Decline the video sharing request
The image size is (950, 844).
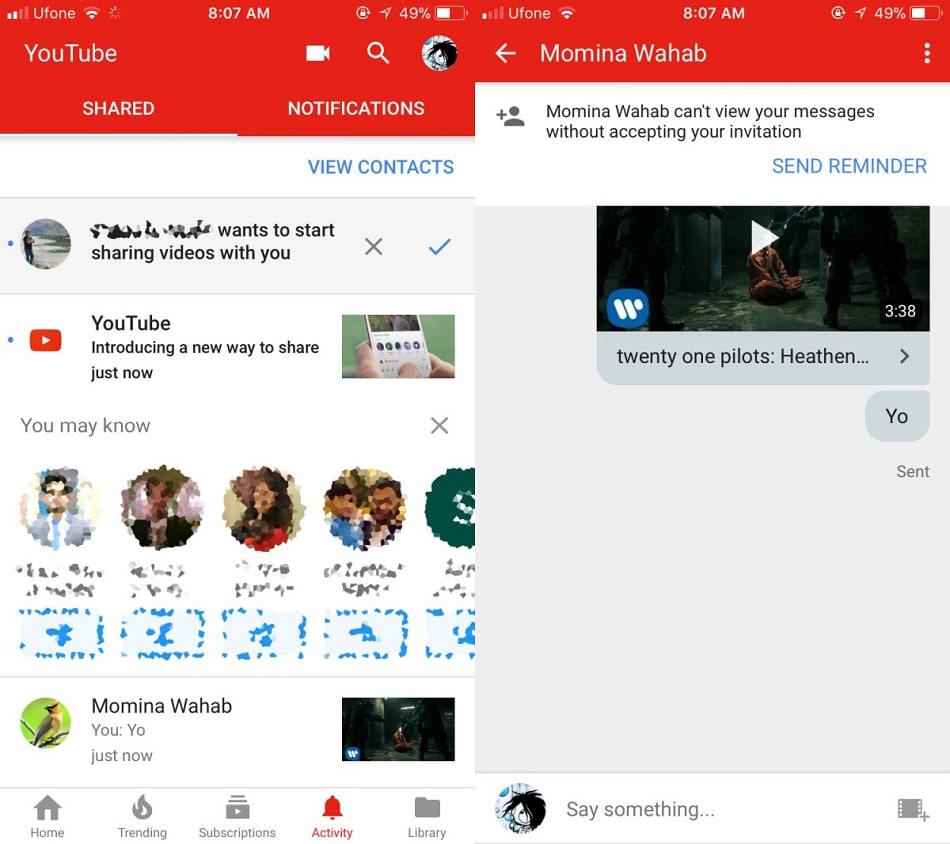tap(373, 246)
